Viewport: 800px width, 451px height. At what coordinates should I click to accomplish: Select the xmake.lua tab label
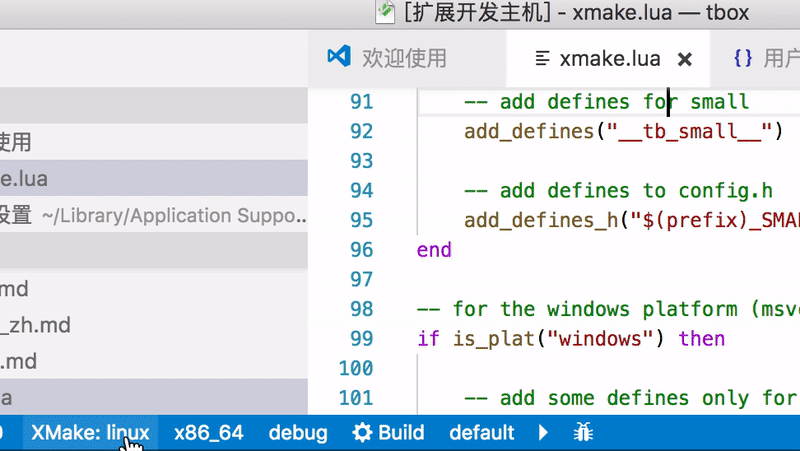coord(610,59)
